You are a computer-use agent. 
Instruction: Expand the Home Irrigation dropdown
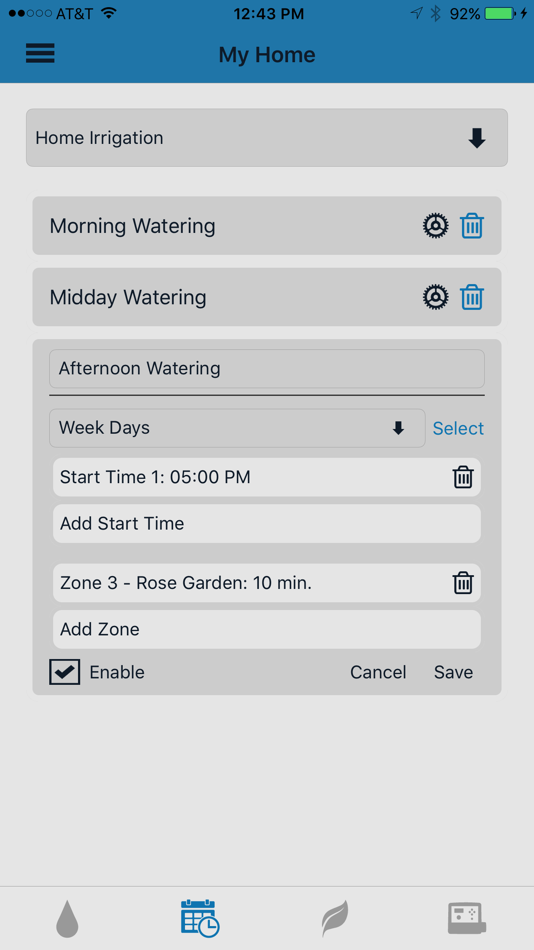(x=267, y=138)
